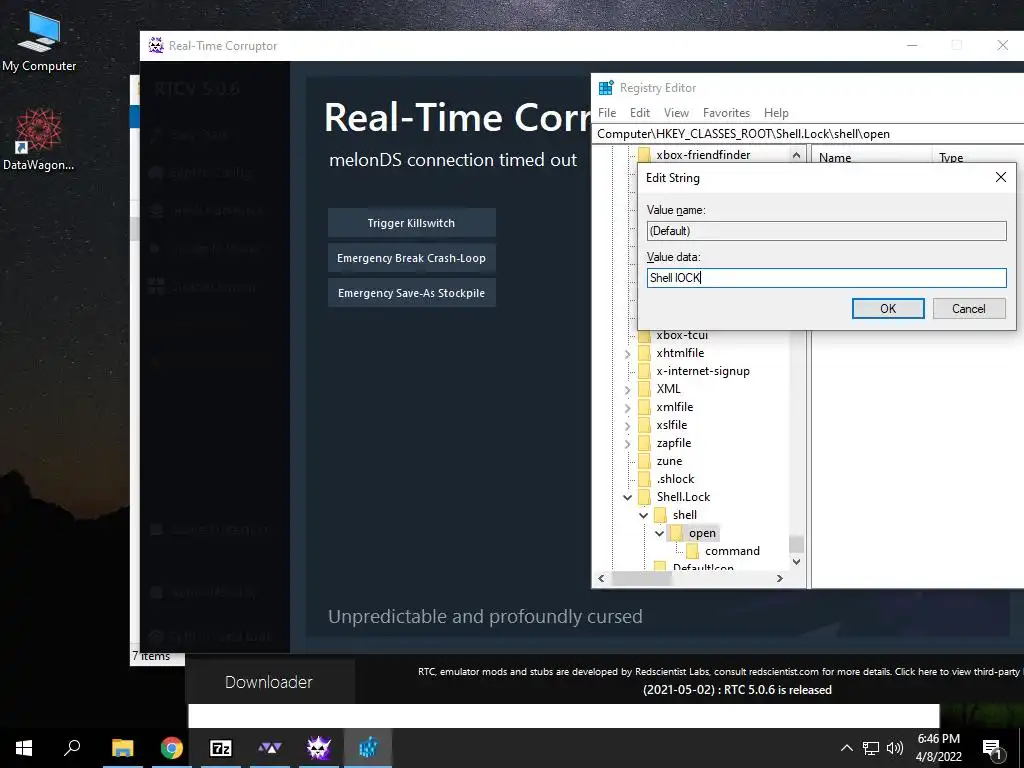
Task: Expand the xslfile registry key
Action: pyautogui.click(x=628, y=425)
